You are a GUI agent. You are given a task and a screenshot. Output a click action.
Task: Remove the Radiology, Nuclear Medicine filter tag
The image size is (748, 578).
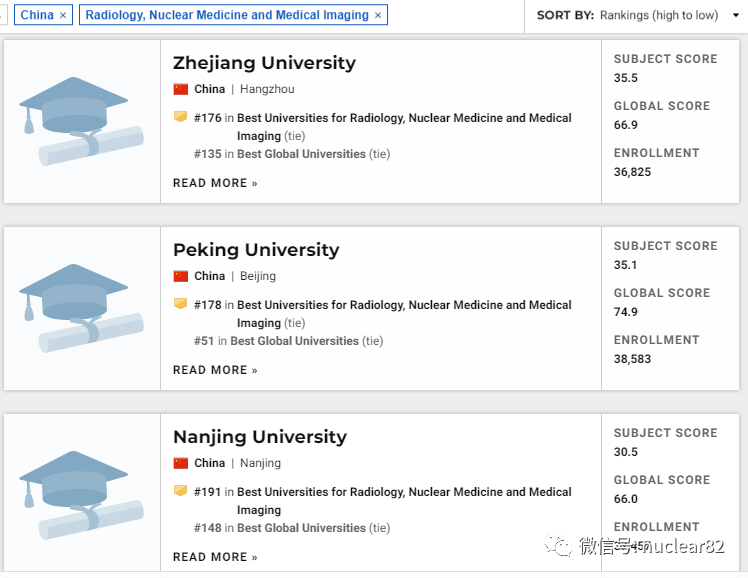click(x=378, y=15)
